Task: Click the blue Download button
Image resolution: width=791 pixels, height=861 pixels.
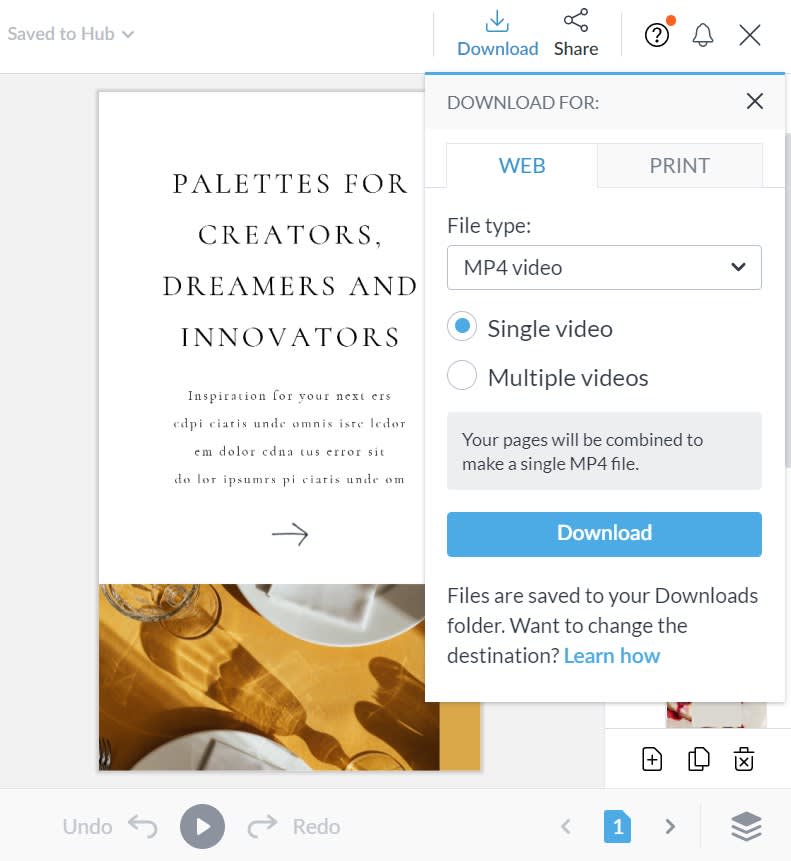Action: pyautogui.click(x=604, y=534)
